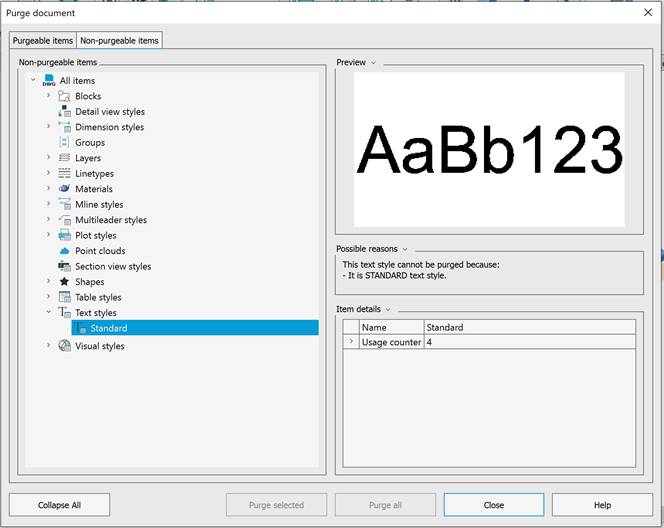Expand the Shapes node
The image size is (664, 528).
(x=48, y=281)
